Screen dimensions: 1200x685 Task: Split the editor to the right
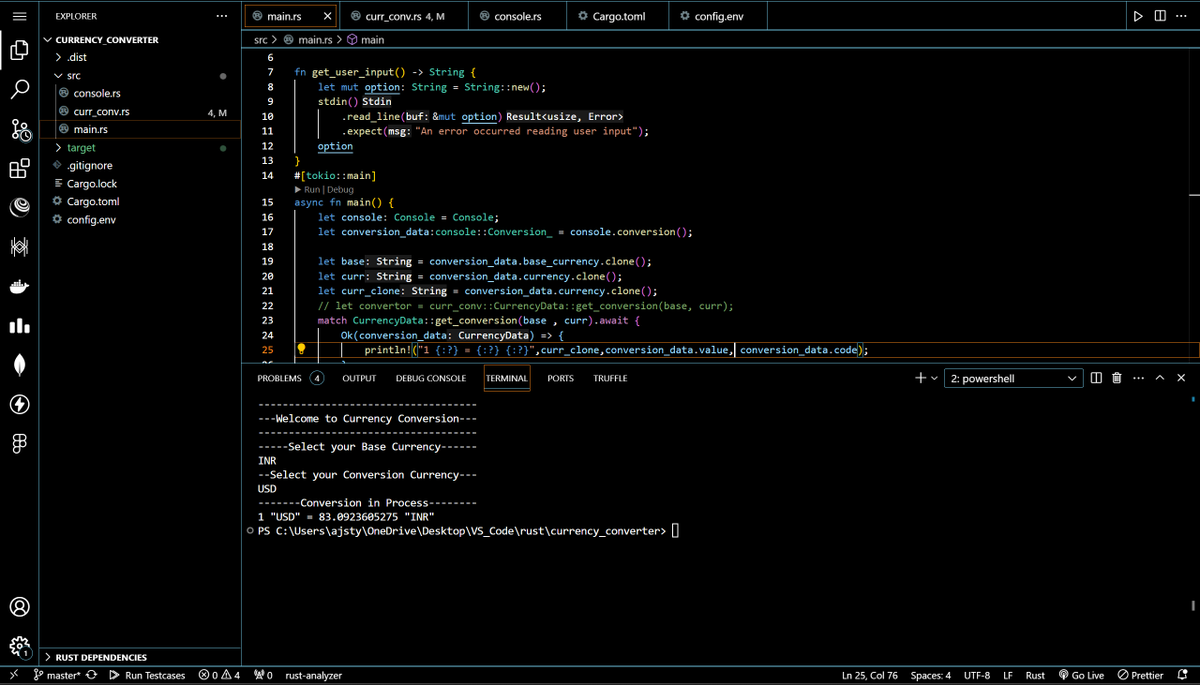tap(1160, 16)
